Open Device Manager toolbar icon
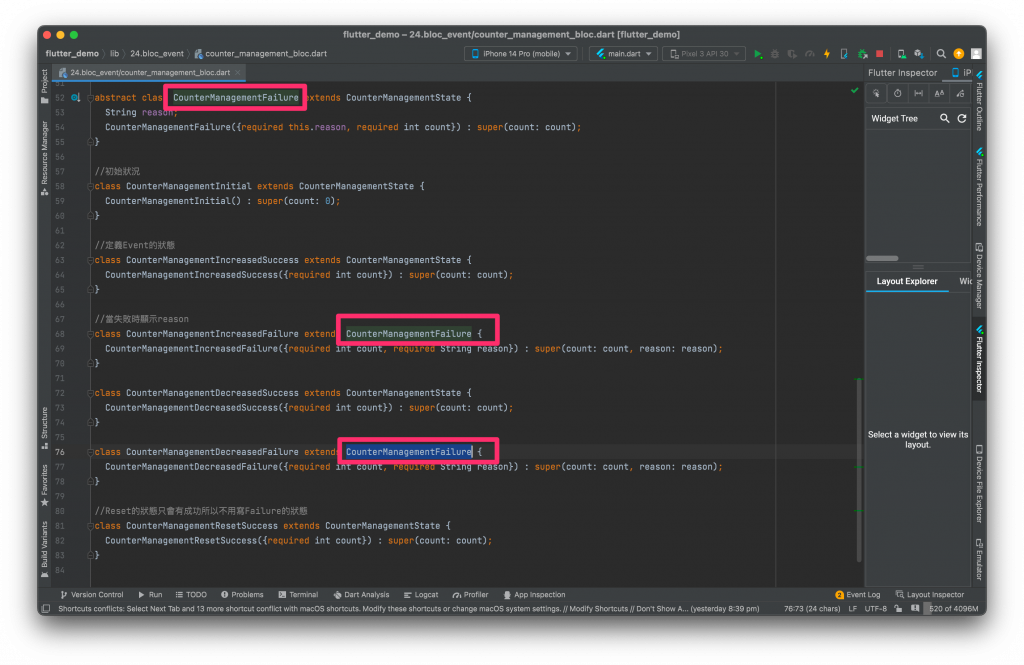Viewport: 1024px width, 665px height. pyautogui.click(x=901, y=54)
